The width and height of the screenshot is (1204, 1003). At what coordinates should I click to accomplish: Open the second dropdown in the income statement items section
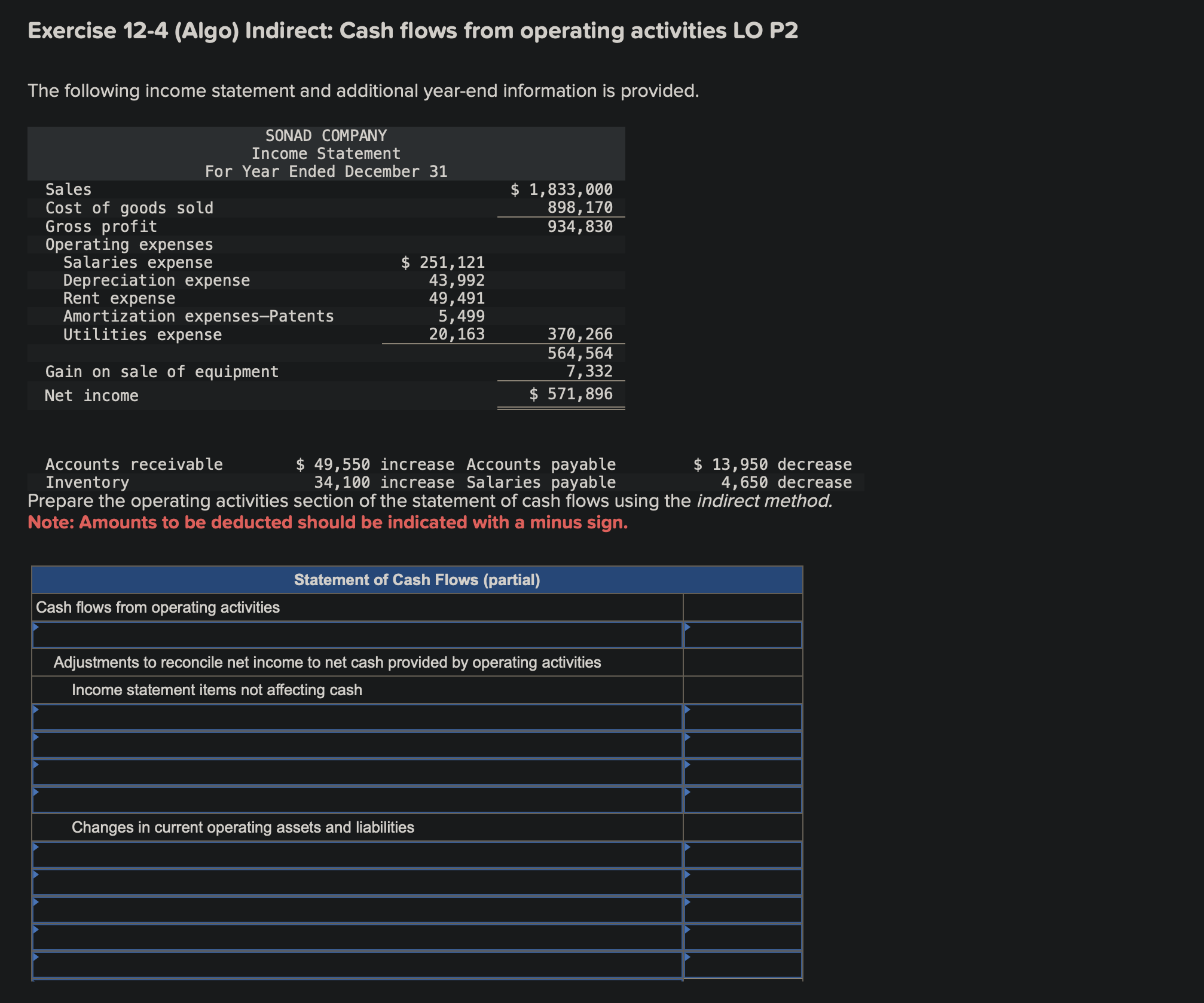[359, 744]
